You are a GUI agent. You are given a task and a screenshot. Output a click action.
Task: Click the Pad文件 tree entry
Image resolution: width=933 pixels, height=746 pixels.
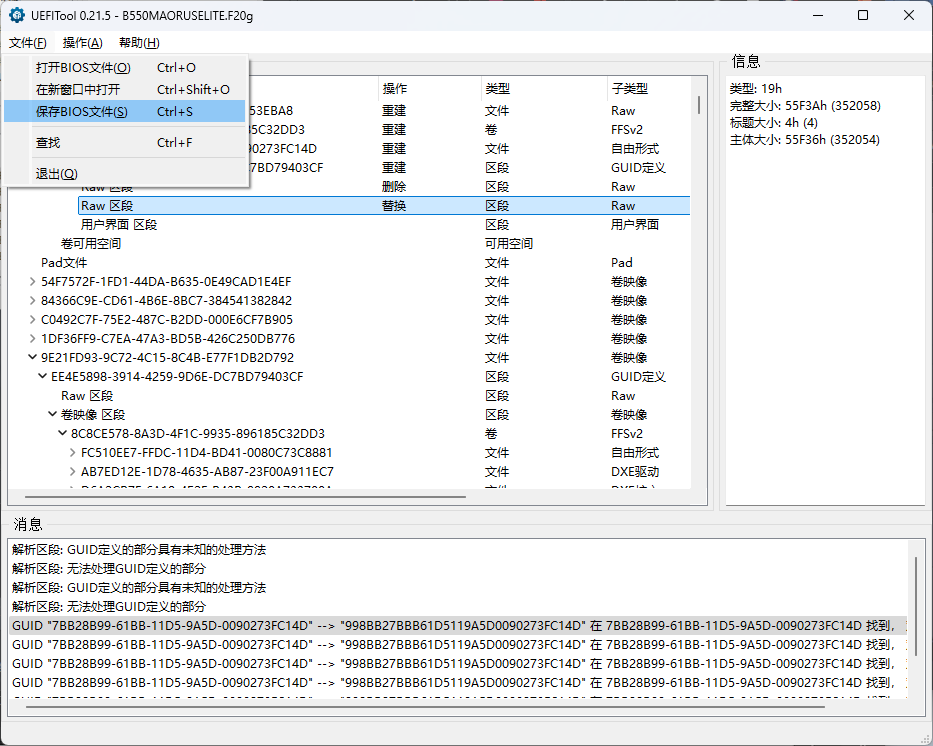pyautogui.click(x=64, y=263)
